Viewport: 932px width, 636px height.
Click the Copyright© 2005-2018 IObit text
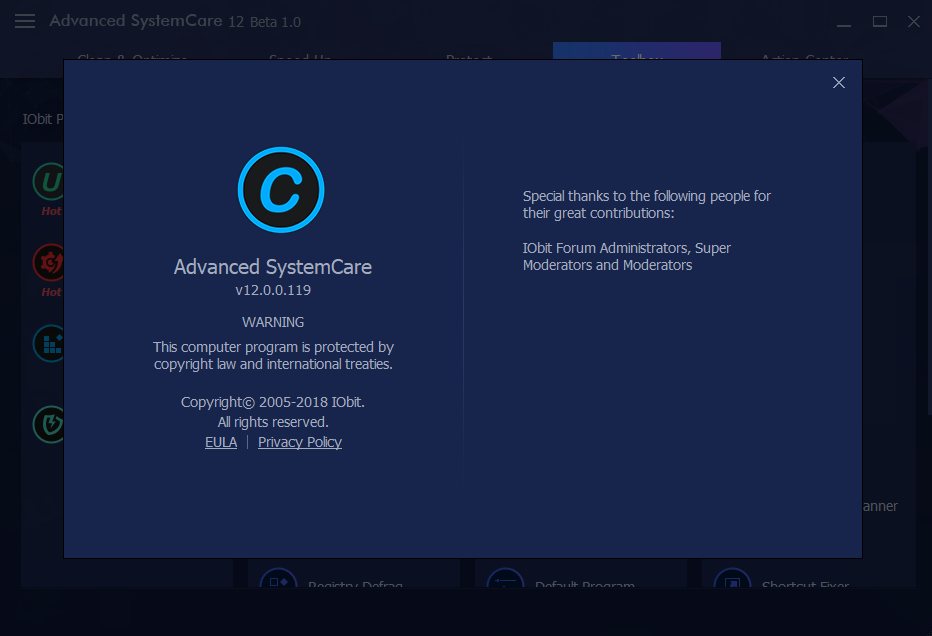tap(273, 402)
